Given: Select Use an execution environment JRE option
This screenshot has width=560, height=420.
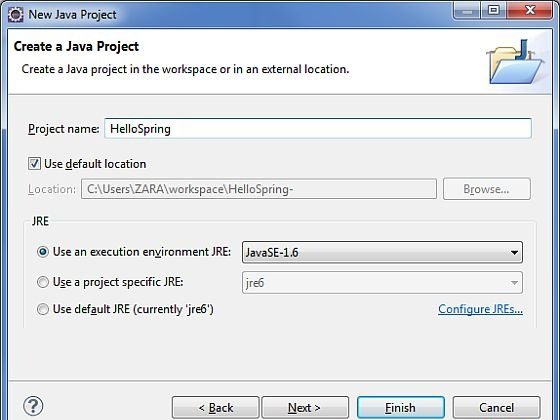Looking at the screenshot, I should (43, 252).
